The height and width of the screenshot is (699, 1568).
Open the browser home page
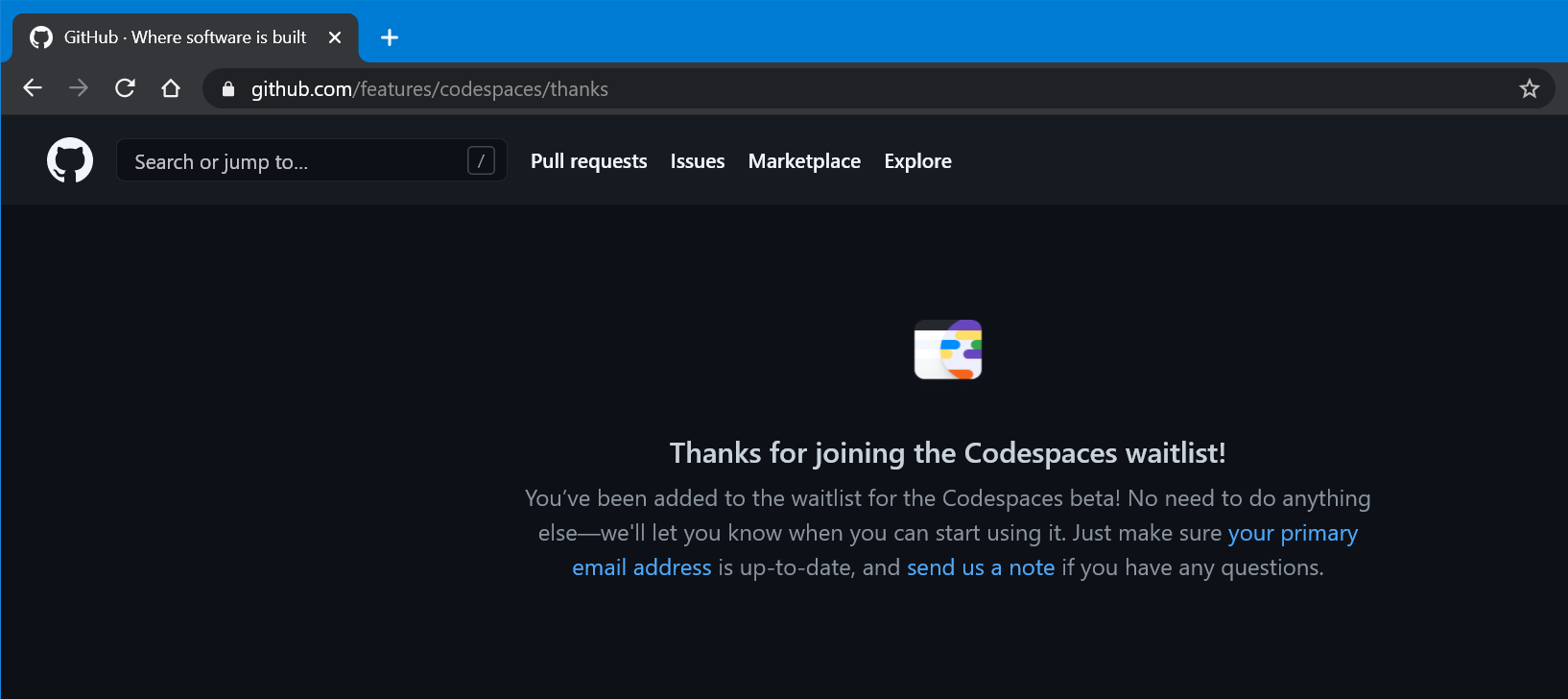coord(171,88)
